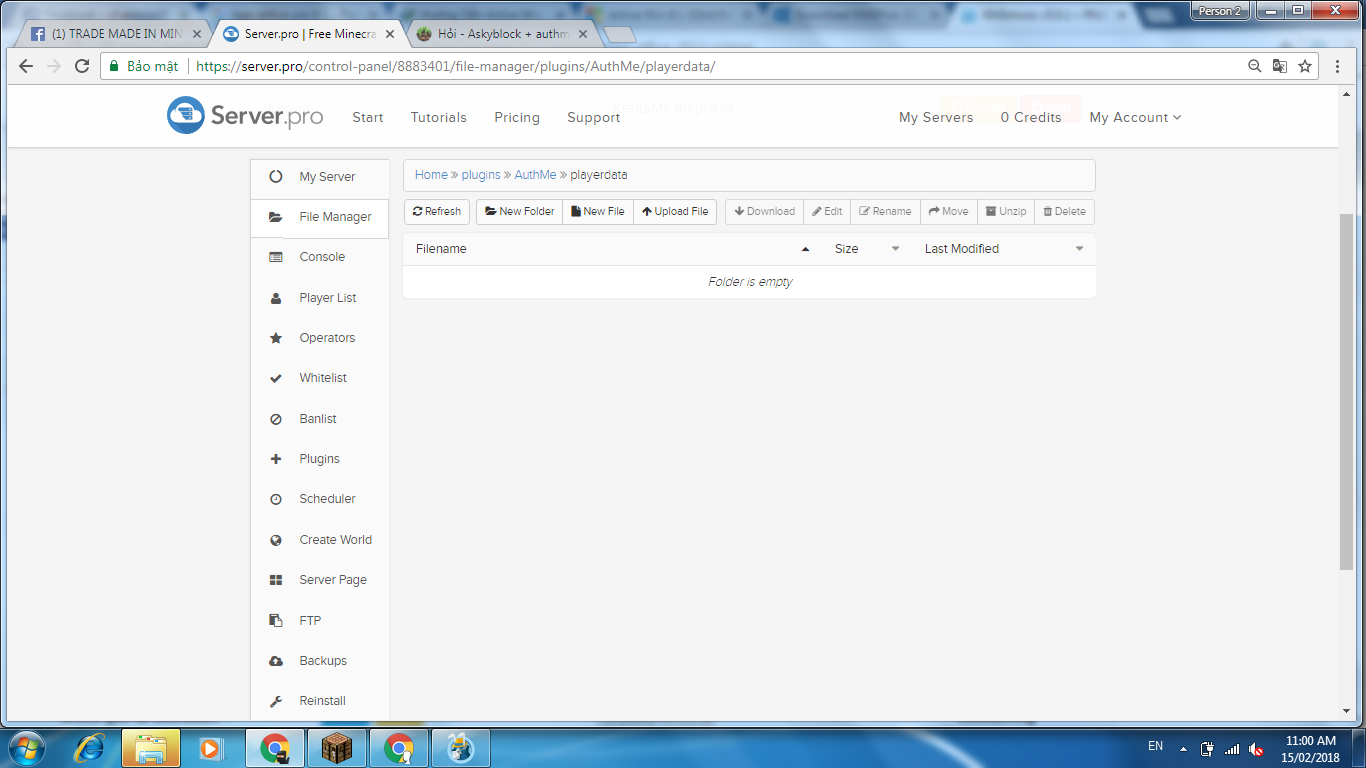Click the Server.pro logo
Image resolution: width=1366 pixels, height=768 pixels.
coord(245,116)
